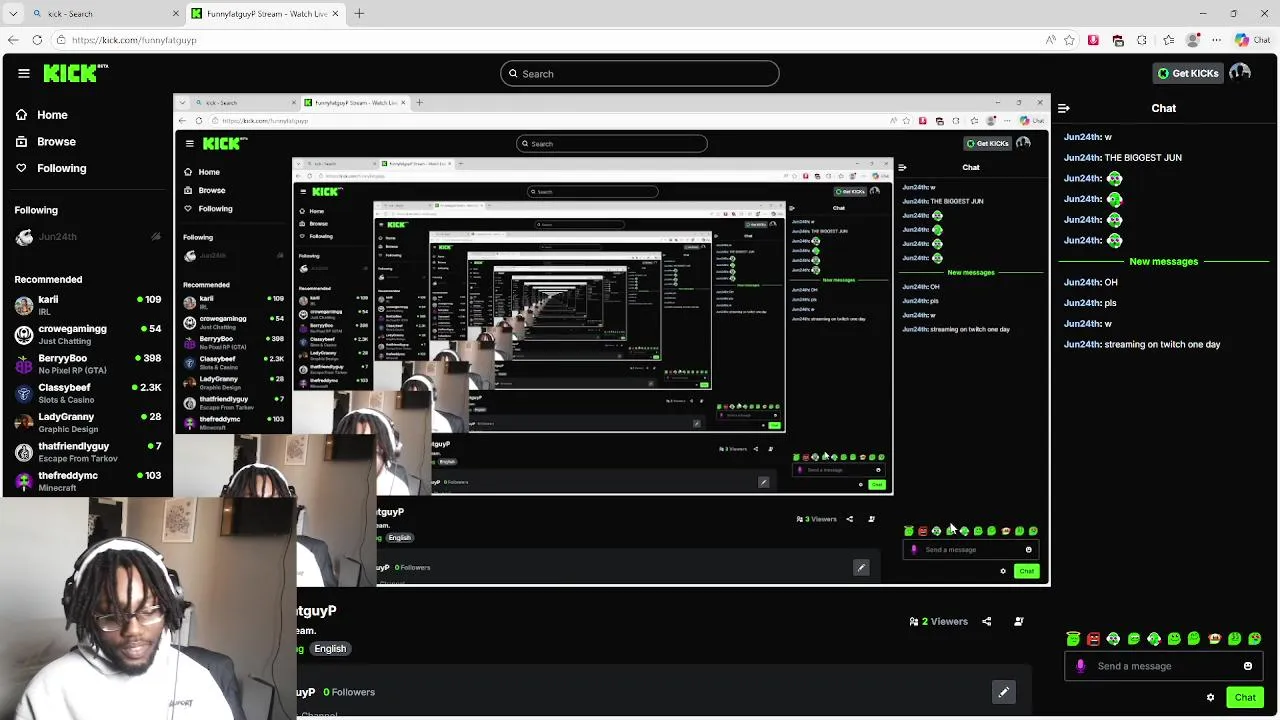
Task: Click 'streaming on twitch one day' message
Action: coord(1141,344)
